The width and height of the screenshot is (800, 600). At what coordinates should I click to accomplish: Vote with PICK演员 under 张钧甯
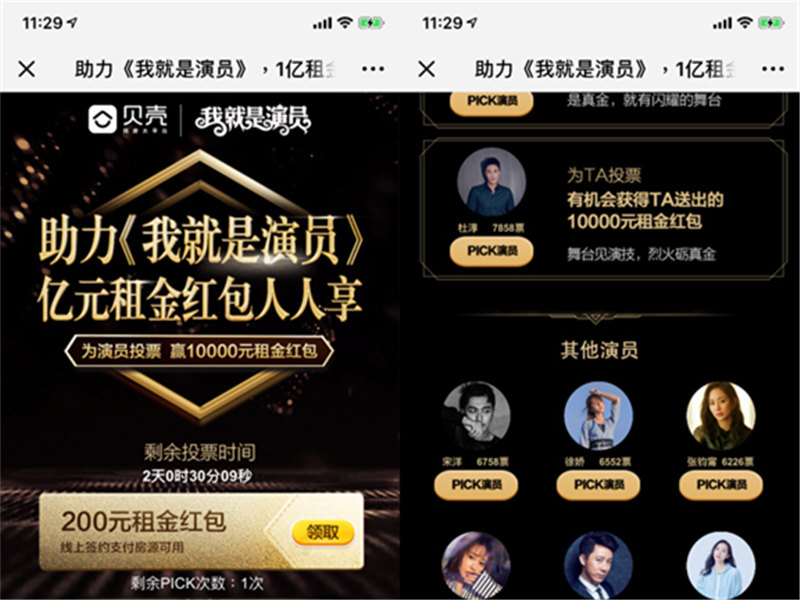click(721, 485)
